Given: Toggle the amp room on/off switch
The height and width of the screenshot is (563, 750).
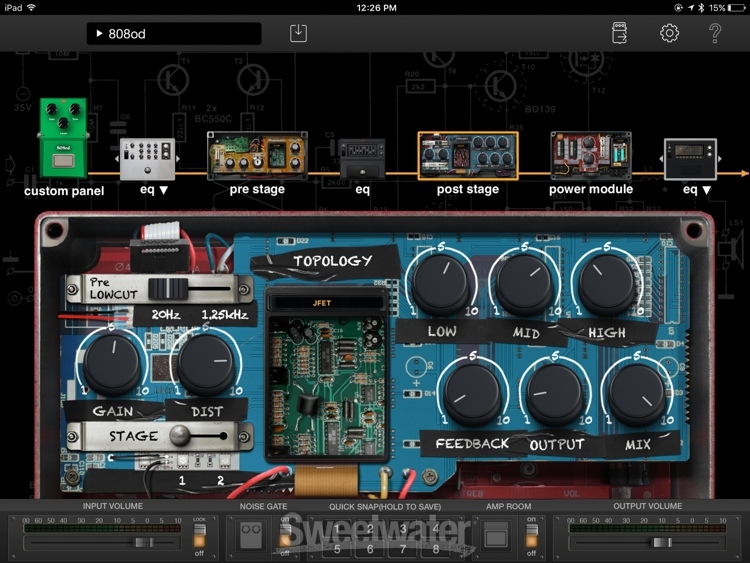Looking at the screenshot, I should click(531, 536).
